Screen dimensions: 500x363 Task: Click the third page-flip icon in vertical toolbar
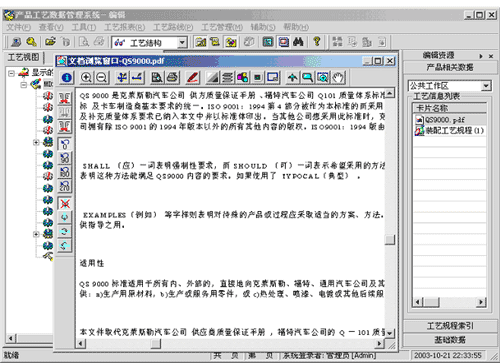tap(65, 127)
